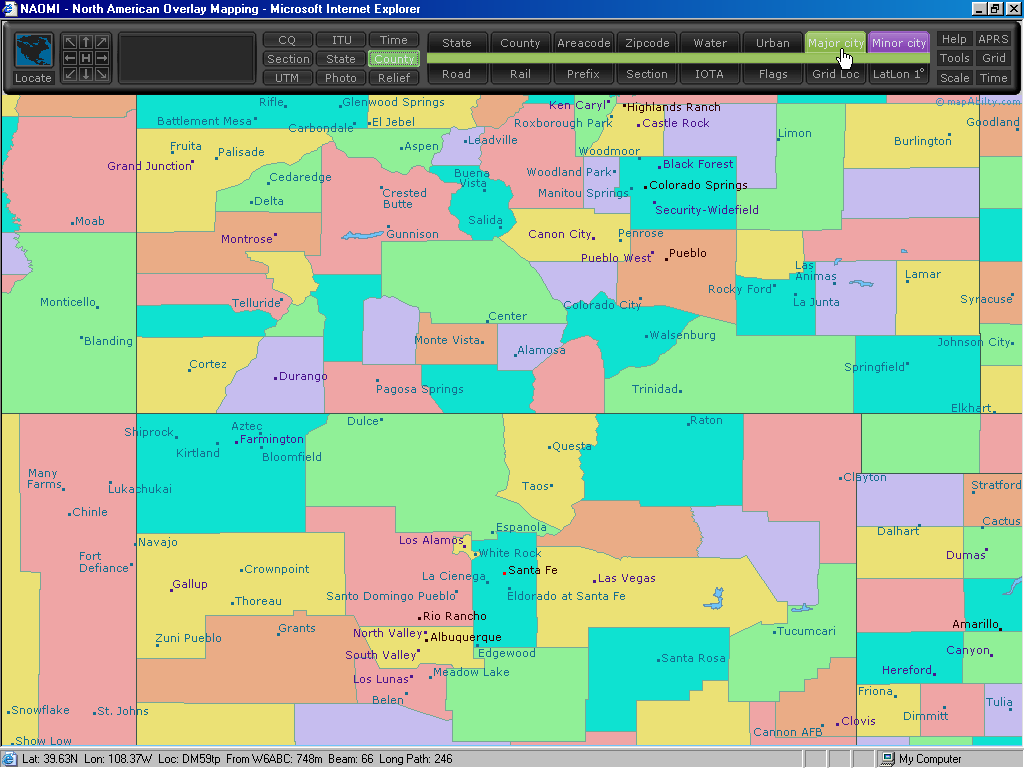This screenshot has height=768, width=1024.
Task: Click the Time button in the right-hand panel
Action: [993, 78]
